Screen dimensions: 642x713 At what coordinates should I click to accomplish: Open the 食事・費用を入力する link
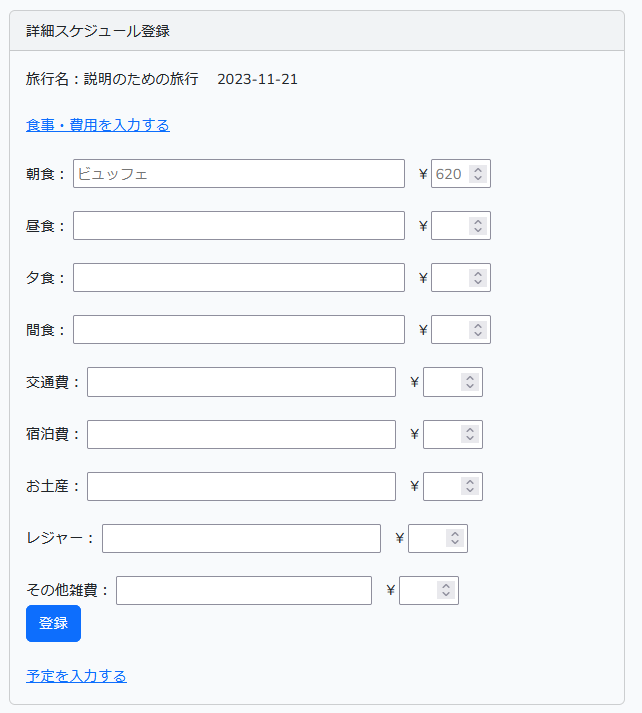98,125
